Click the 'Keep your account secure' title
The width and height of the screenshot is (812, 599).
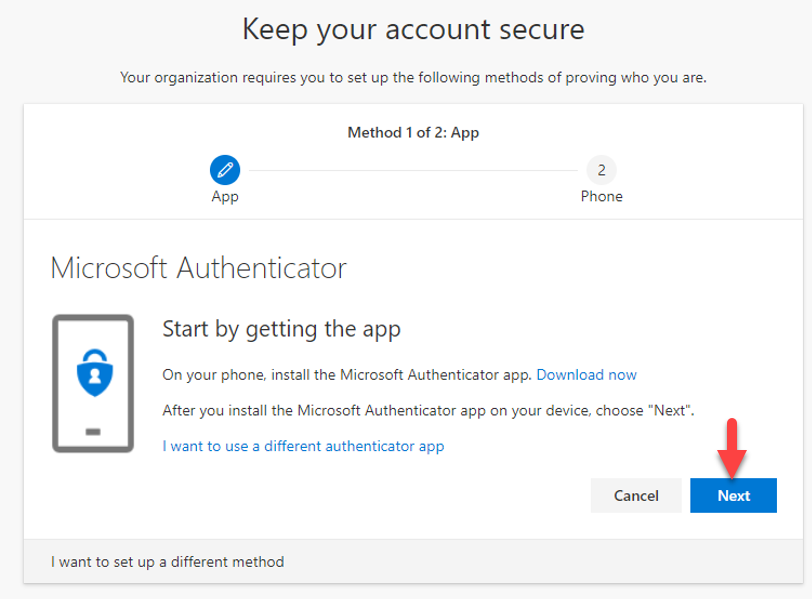point(413,30)
